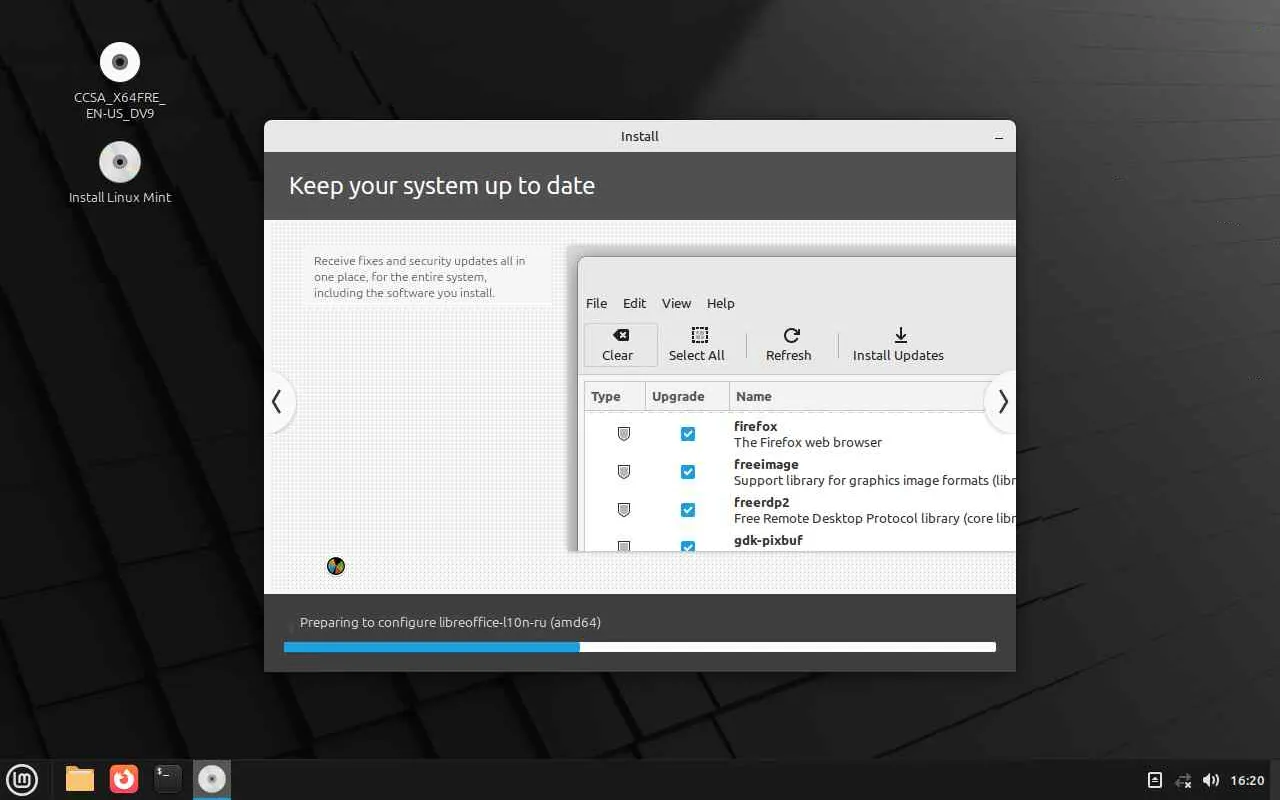Click the shield type icon for freeimage
This screenshot has height=800, width=1280.
(624, 472)
